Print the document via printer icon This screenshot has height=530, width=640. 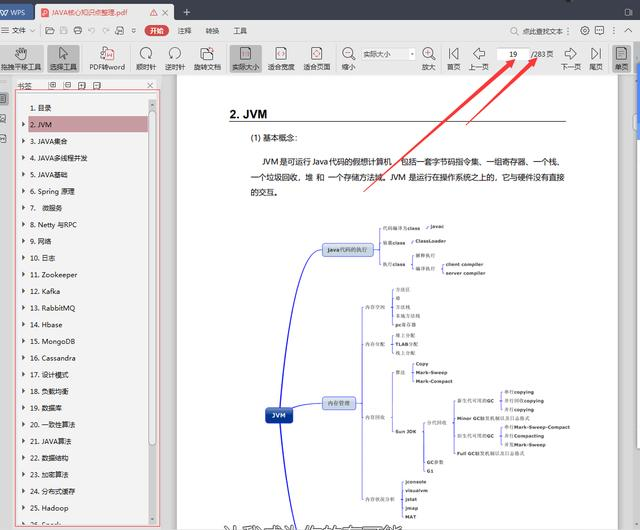click(x=78, y=31)
